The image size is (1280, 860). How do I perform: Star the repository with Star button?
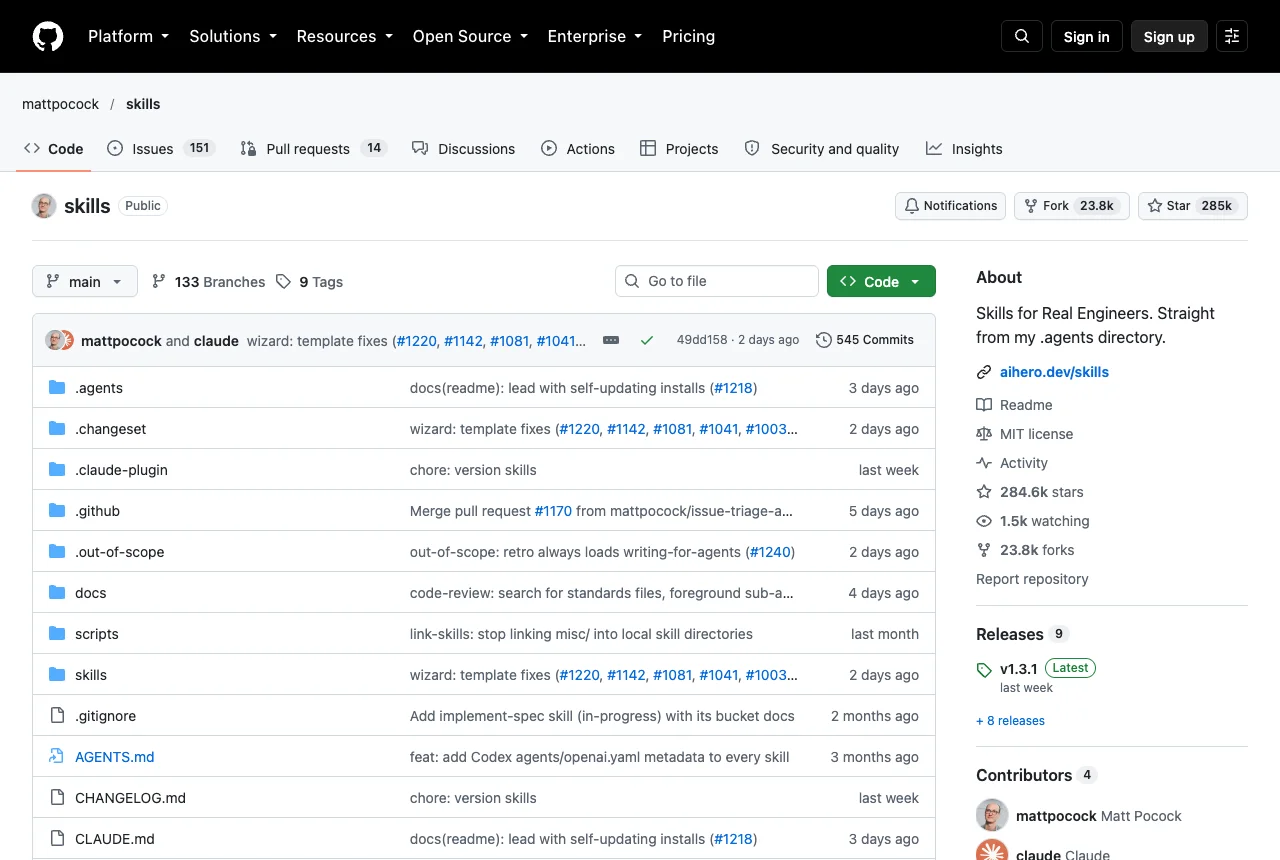[x=1193, y=206]
